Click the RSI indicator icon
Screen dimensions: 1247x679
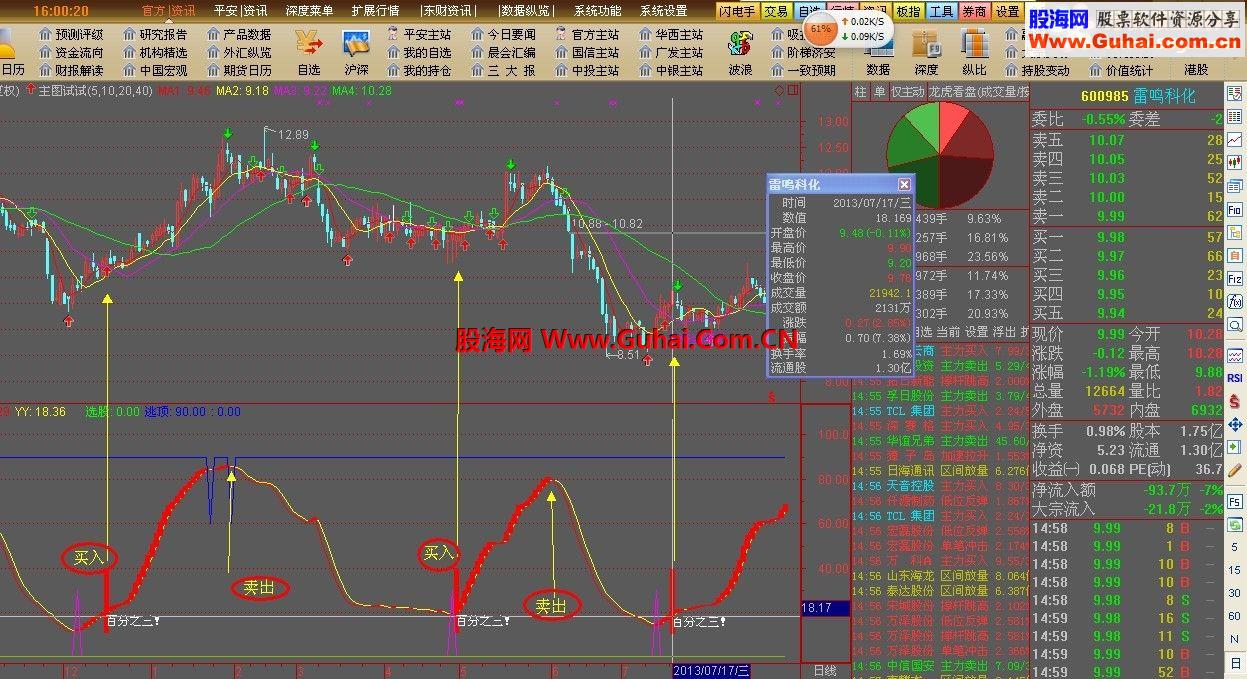point(1233,377)
